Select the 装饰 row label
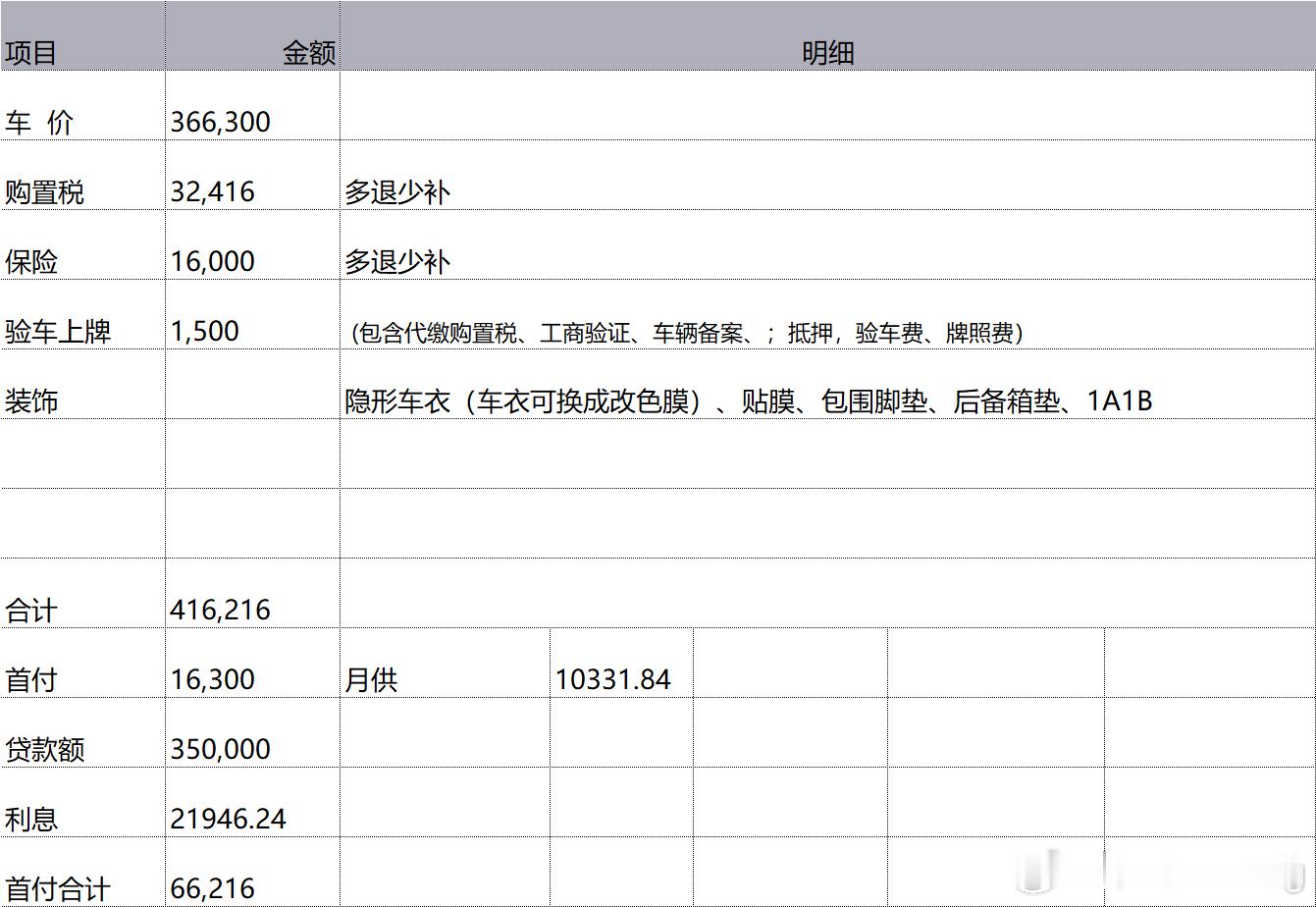This screenshot has width=1316, height=907. (31, 398)
